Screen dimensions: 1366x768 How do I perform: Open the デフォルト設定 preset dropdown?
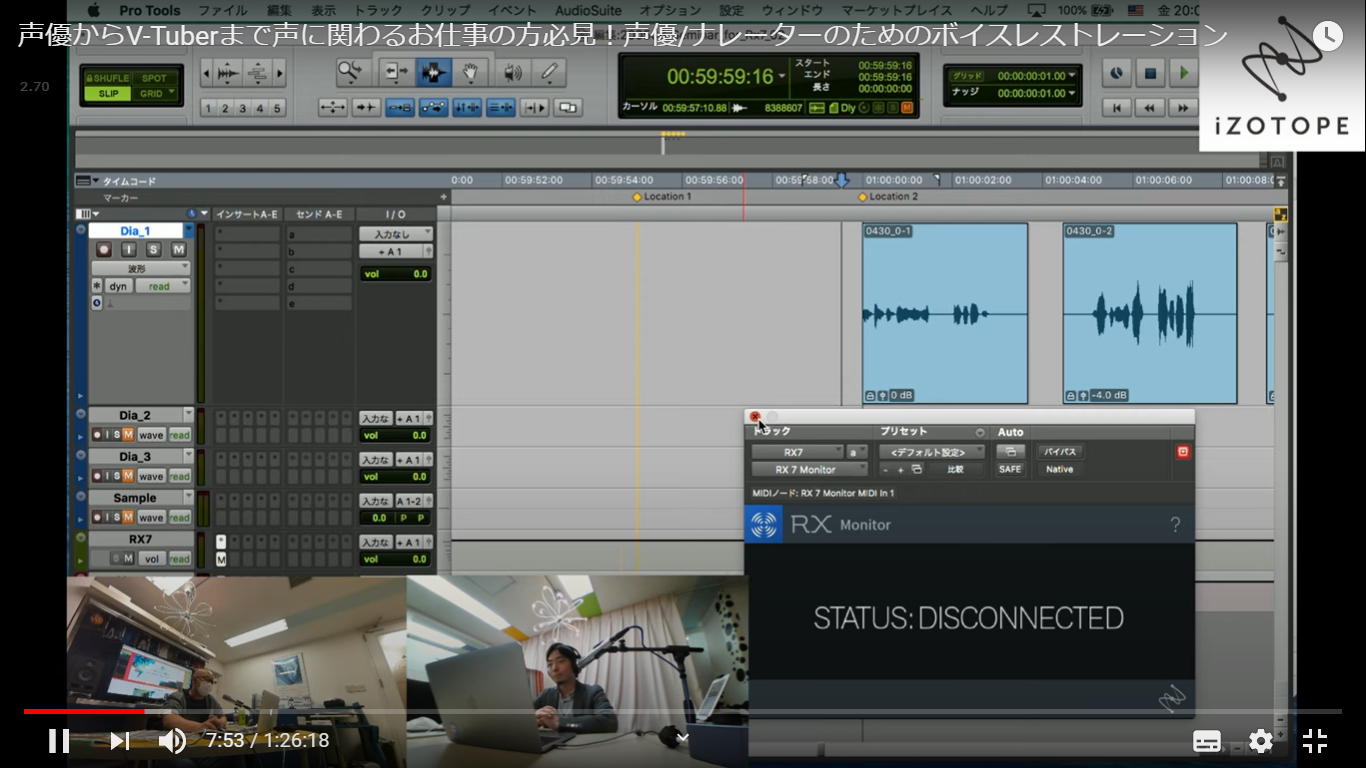[931, 452]
